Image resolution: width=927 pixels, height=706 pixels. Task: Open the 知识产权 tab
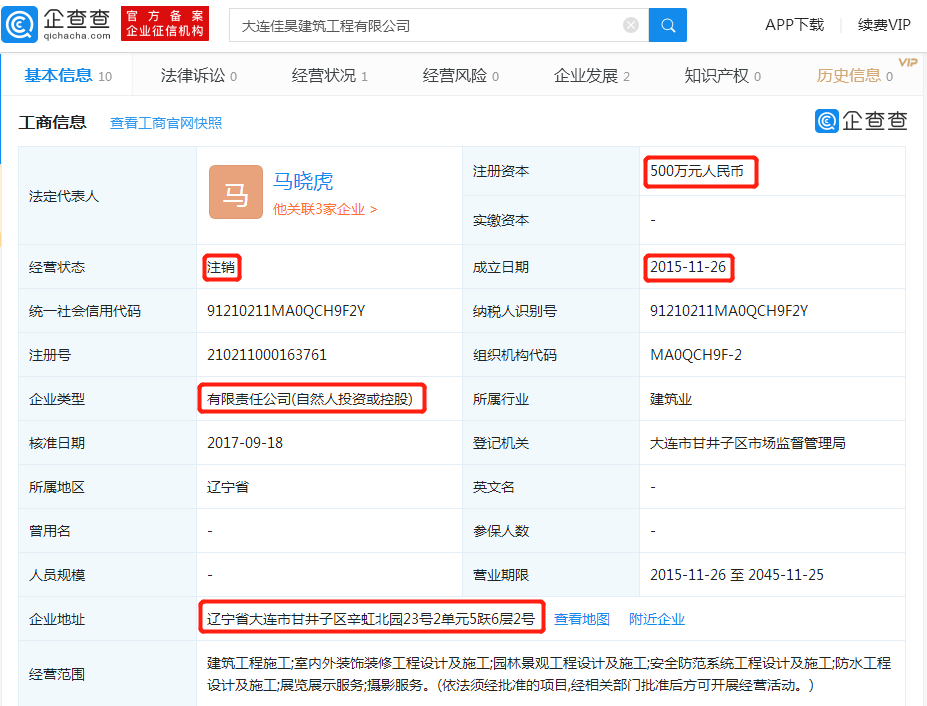tap(722, 76)
